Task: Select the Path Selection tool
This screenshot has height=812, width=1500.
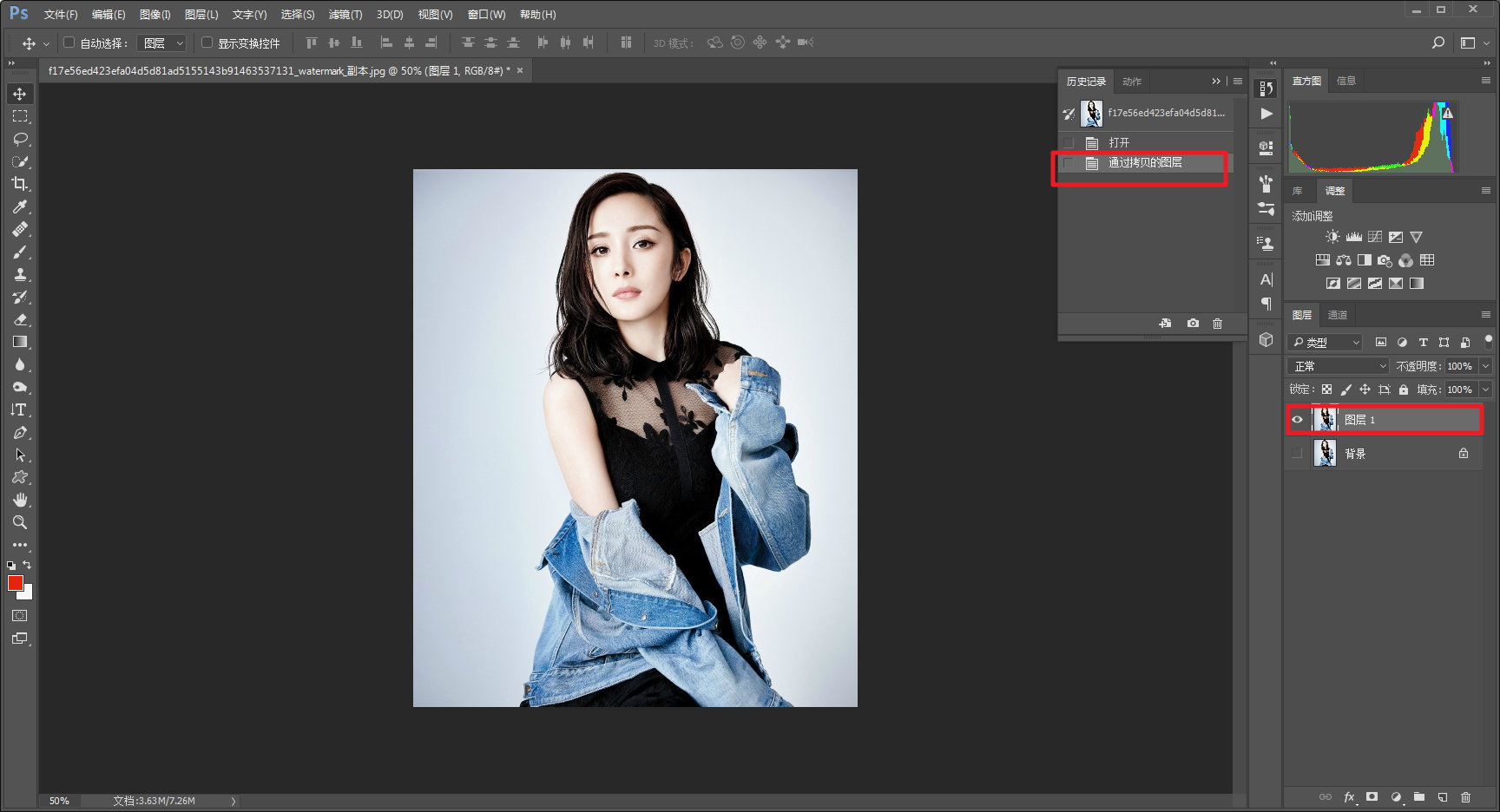Action: [19, 455]
